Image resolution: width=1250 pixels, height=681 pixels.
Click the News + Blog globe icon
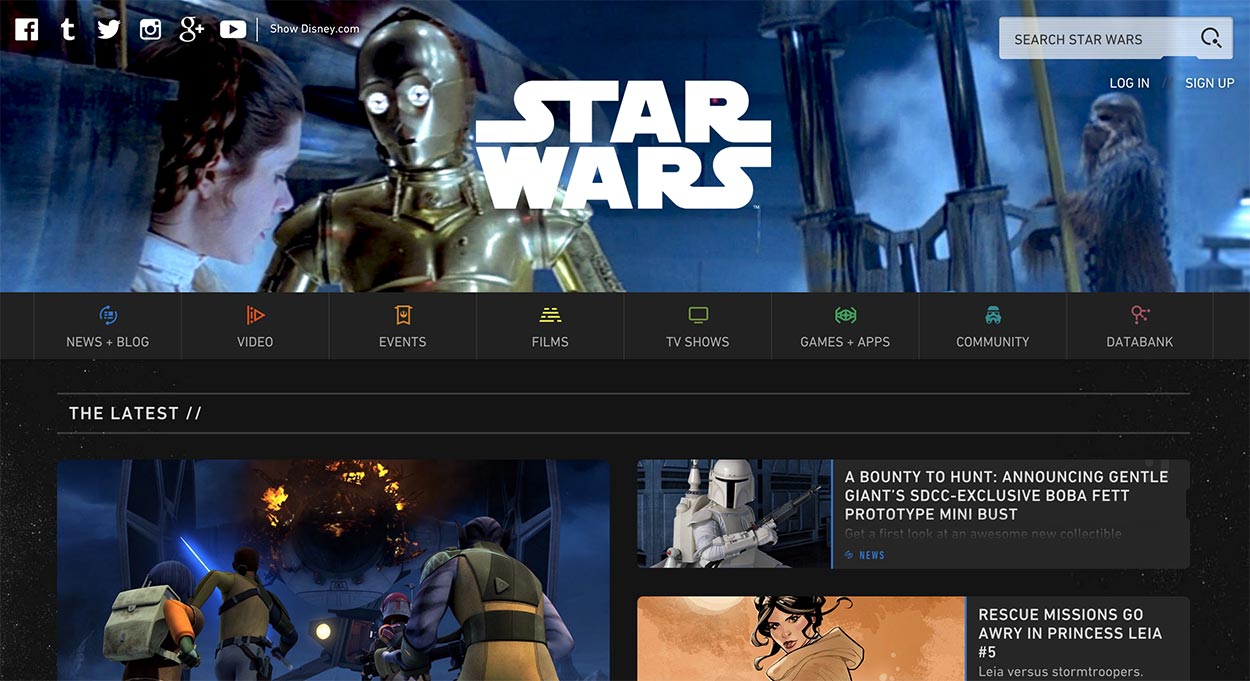click(108, 315)
